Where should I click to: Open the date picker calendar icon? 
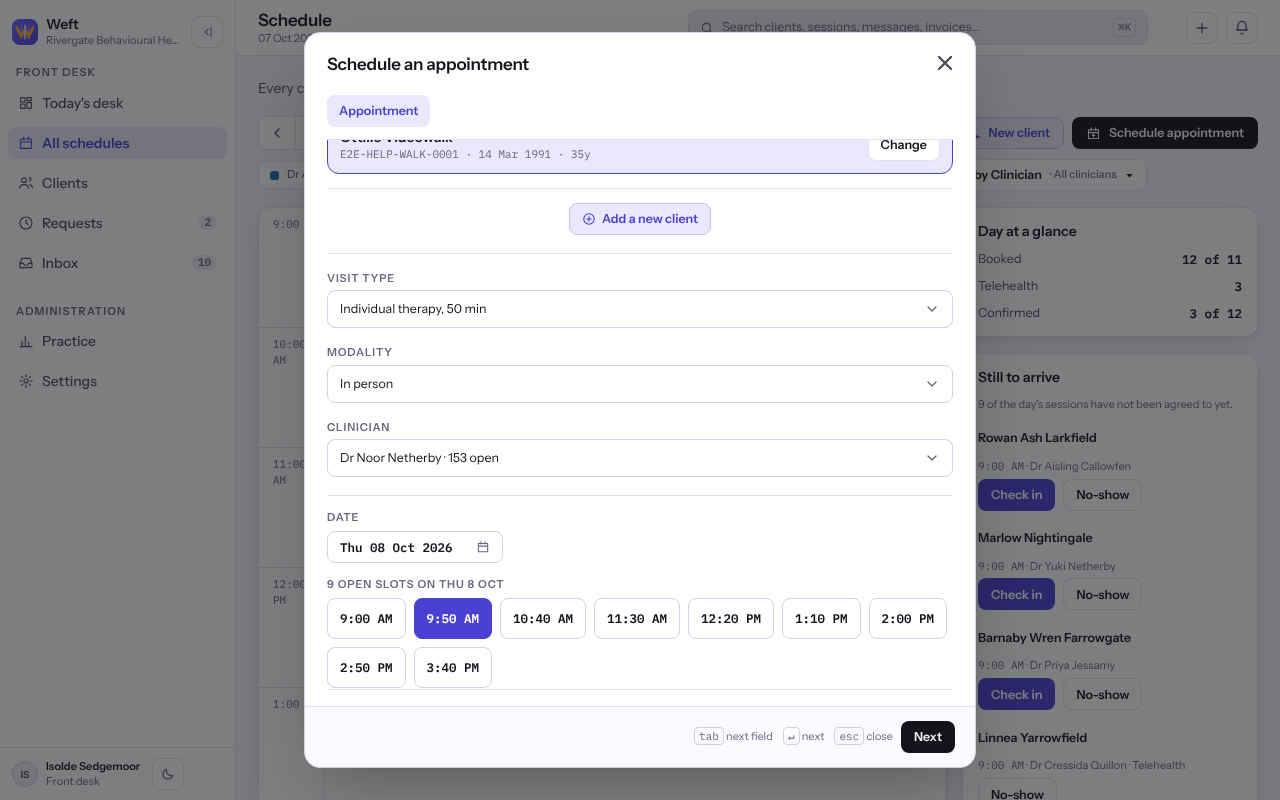(483, 547)
